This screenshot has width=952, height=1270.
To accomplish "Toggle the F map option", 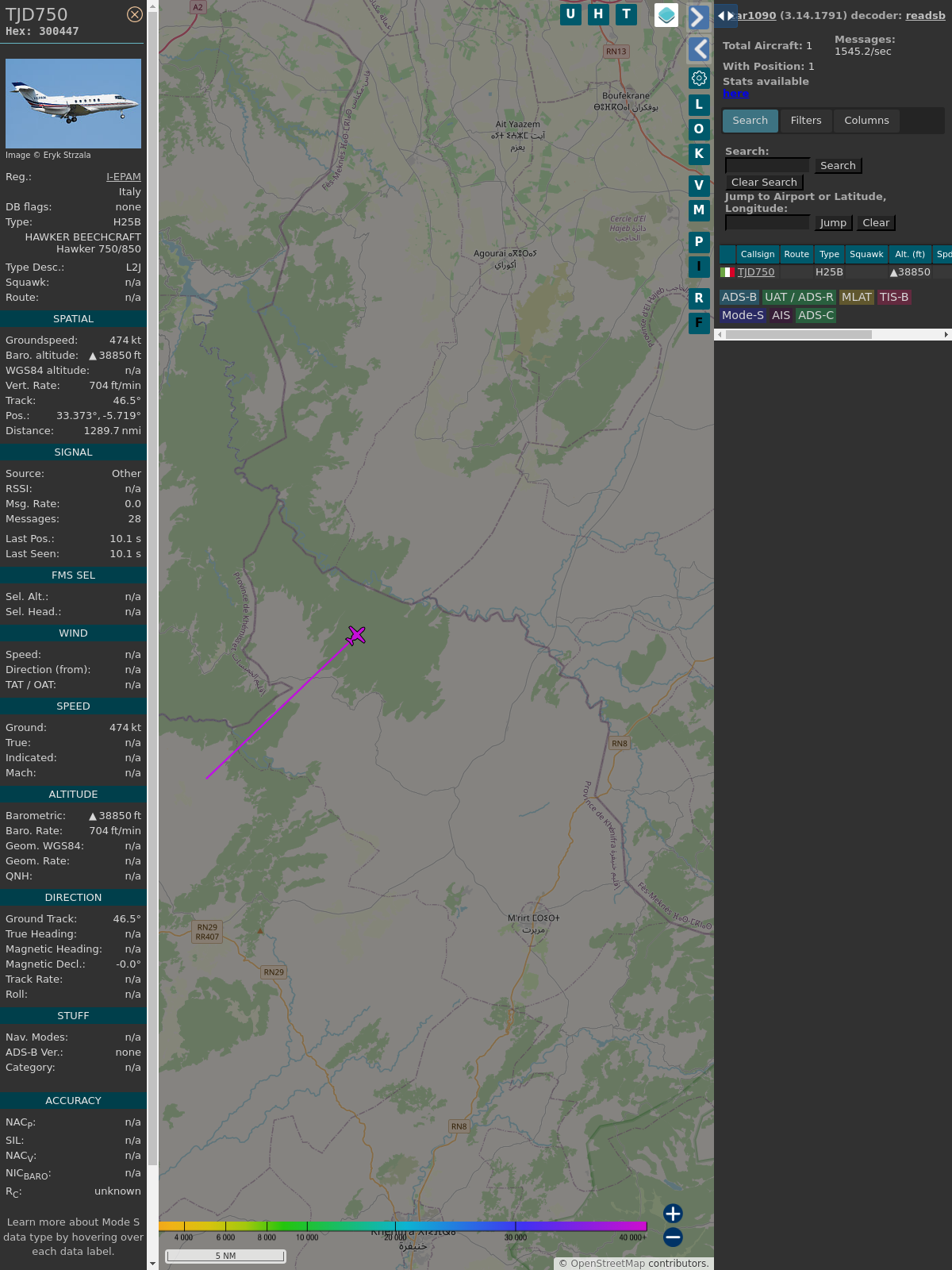I will click(699, 323).
